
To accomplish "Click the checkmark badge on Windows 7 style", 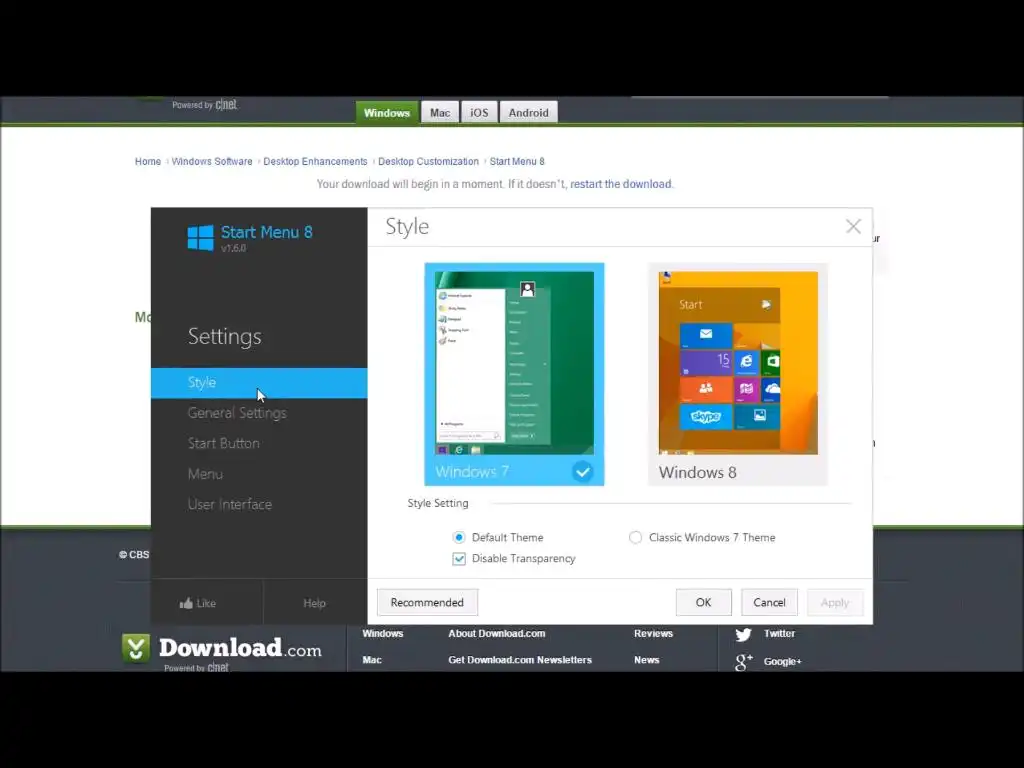I will click(583, 471).
